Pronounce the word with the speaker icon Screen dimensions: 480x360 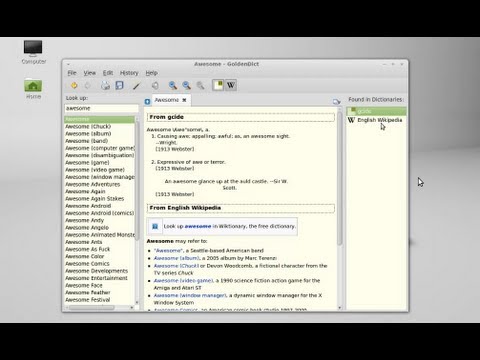(155, 86)
